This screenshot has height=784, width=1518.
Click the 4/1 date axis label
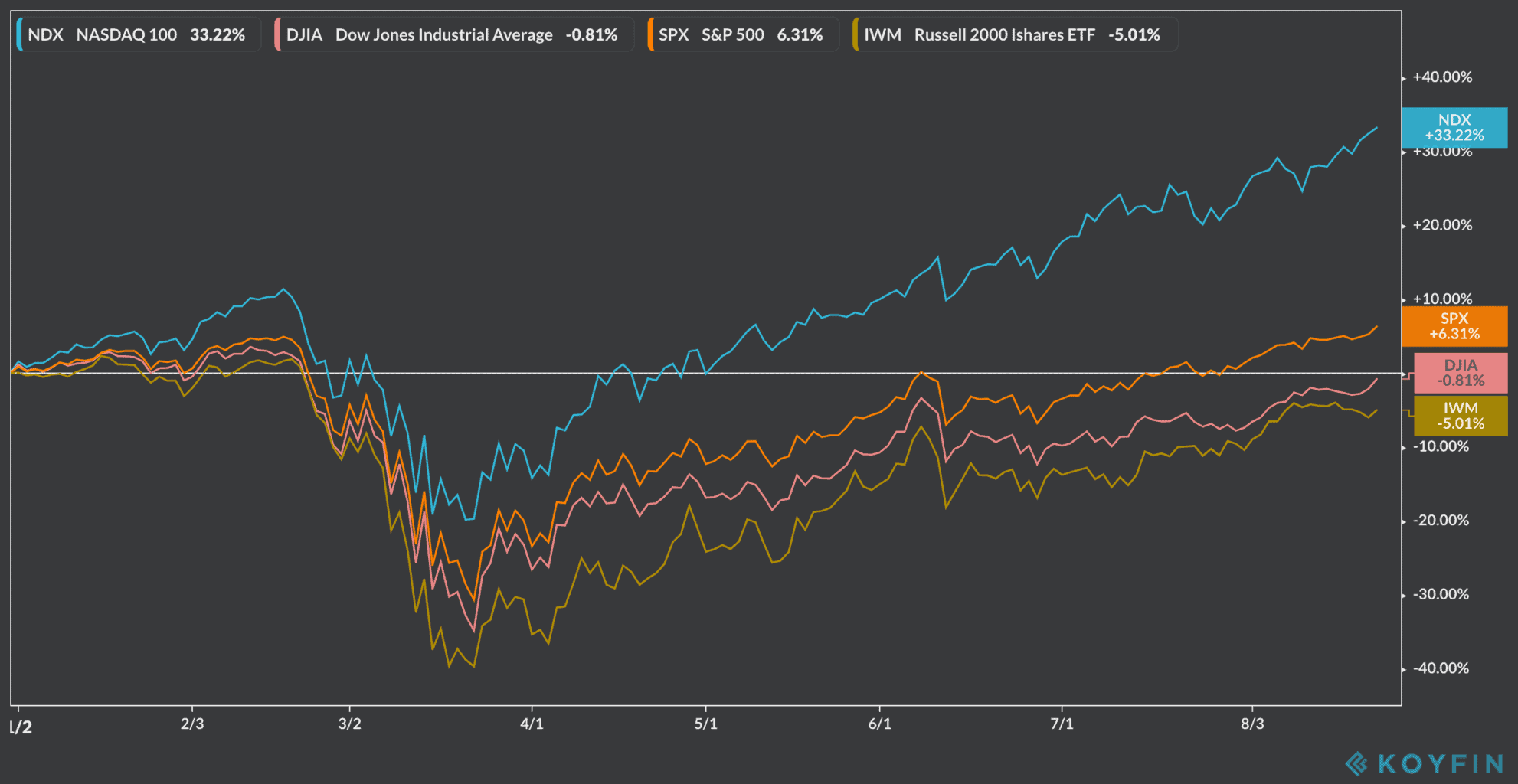click(532, 724)
